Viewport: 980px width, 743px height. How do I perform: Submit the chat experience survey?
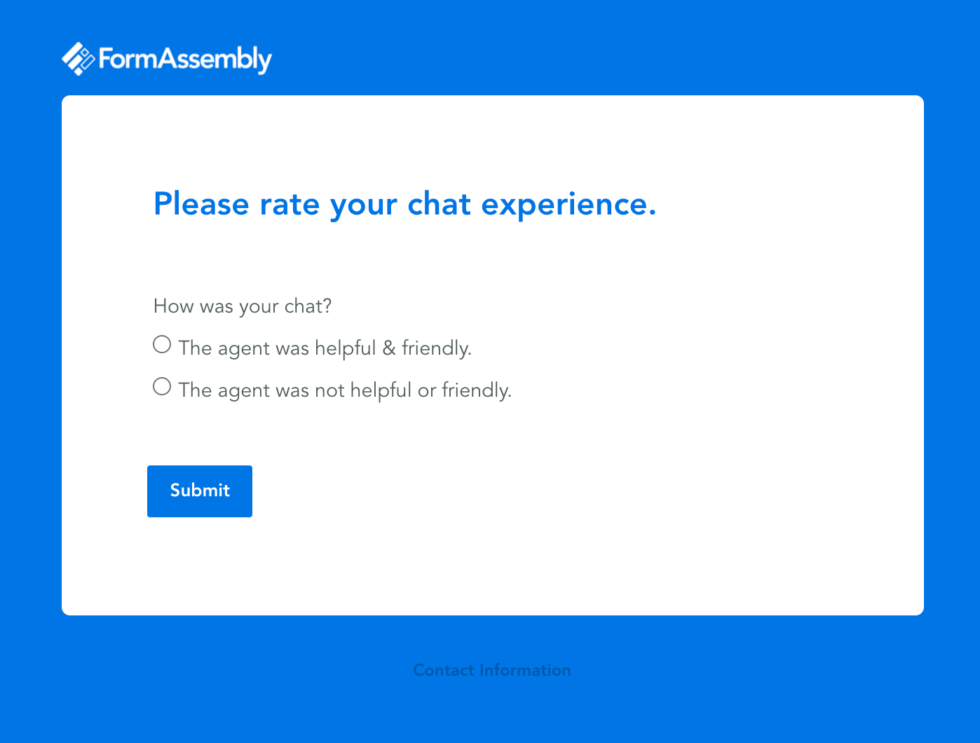(199, 491)
